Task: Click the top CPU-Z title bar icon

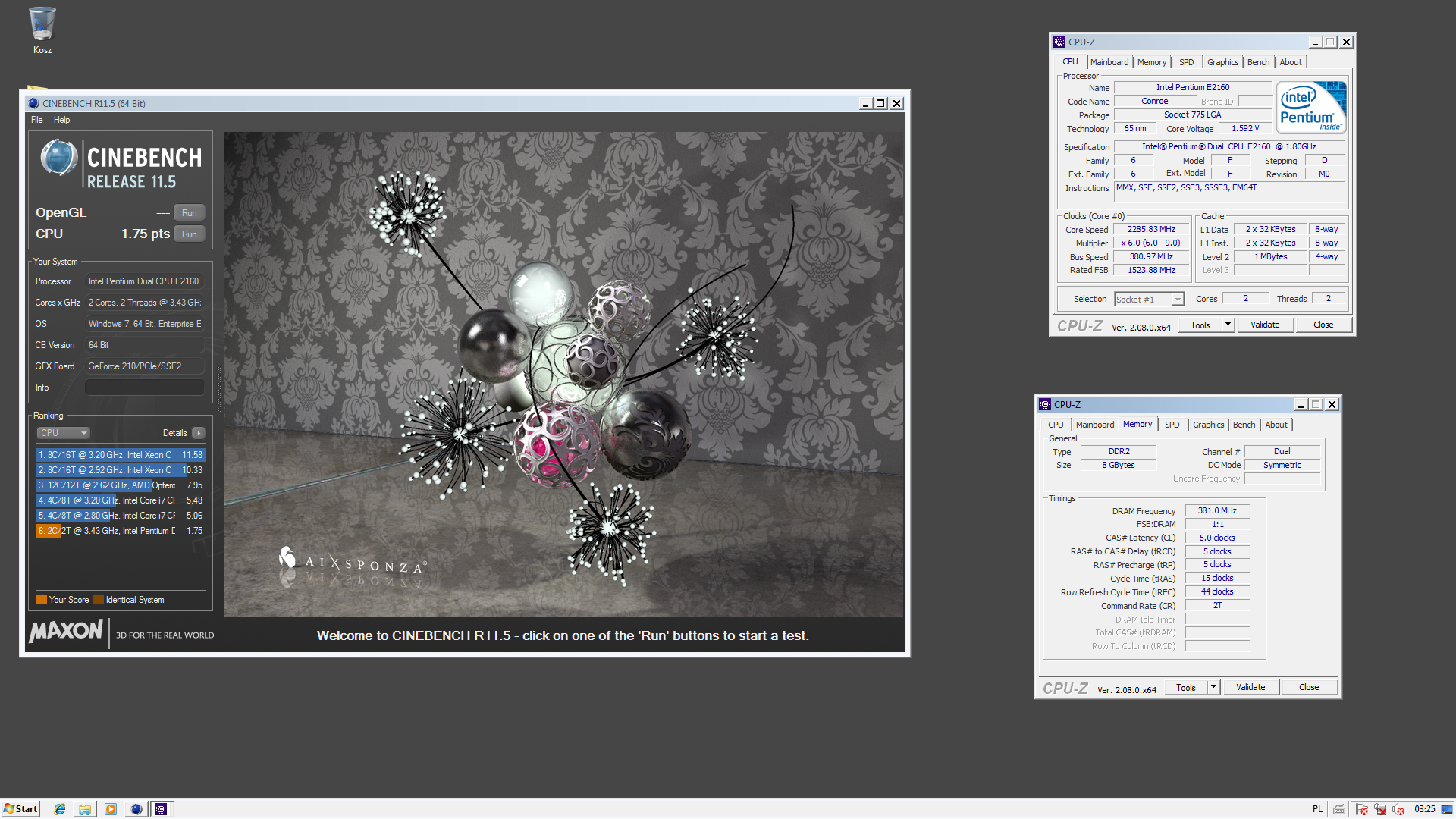Action: [x=1059, y=42]
